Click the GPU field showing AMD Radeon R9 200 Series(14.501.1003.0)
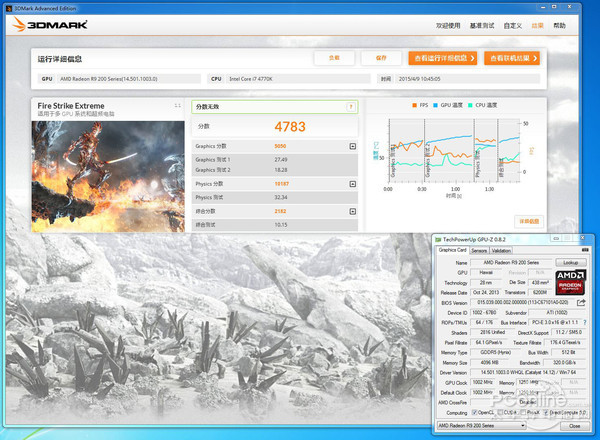This screenshot has height=440, width=600. click(x=129, y=79)
